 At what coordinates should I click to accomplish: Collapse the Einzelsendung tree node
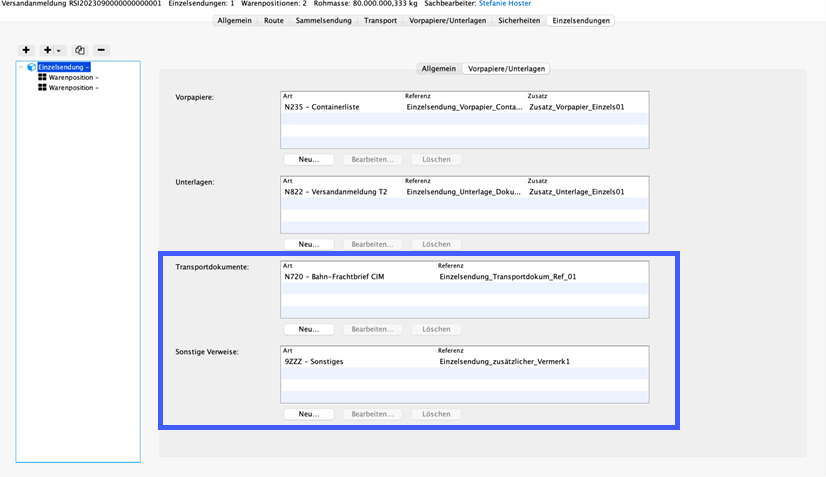[x=22, y=67]
